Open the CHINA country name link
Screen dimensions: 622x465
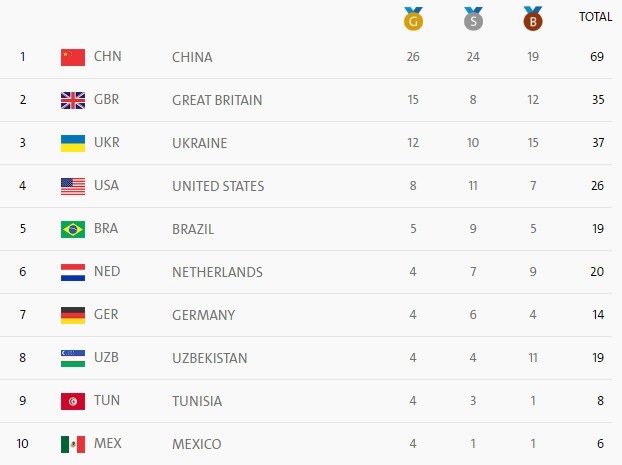(192, 57)
